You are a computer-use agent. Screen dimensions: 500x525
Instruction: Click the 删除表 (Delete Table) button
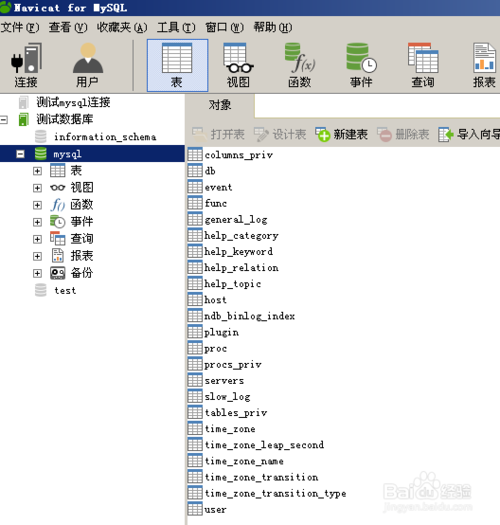[x=403, y=134]
